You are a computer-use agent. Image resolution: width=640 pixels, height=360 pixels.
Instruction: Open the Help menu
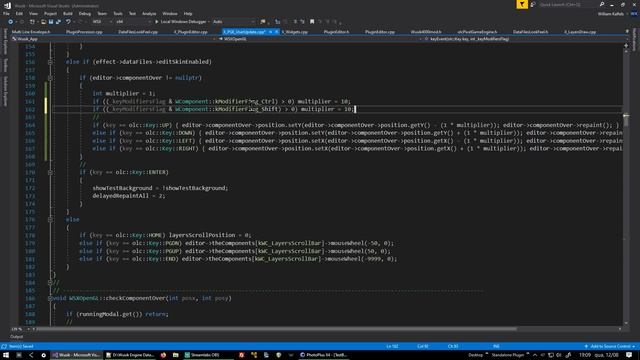(188, 13)
